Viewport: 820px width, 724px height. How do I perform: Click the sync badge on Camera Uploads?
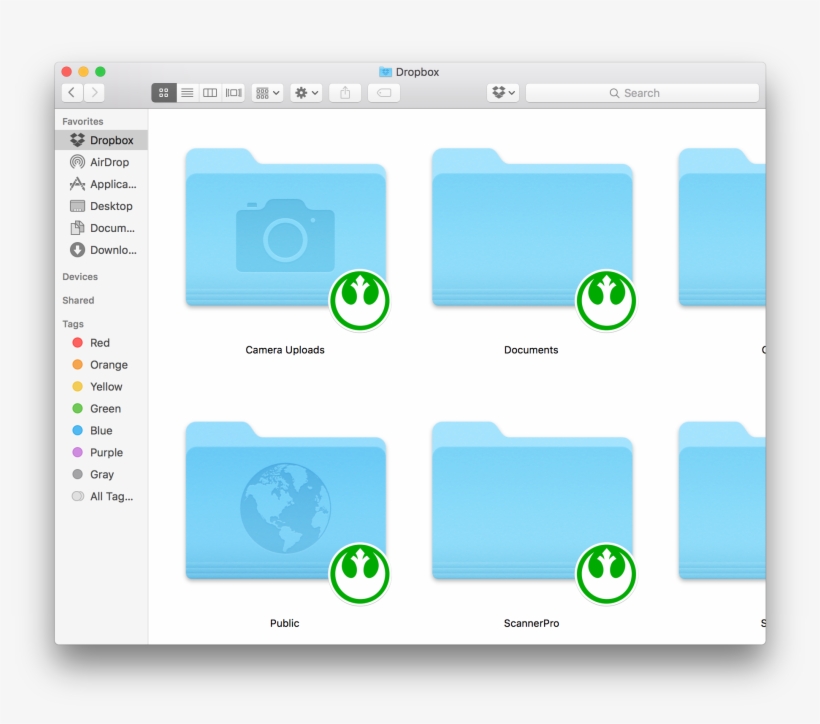coord(360,301)
